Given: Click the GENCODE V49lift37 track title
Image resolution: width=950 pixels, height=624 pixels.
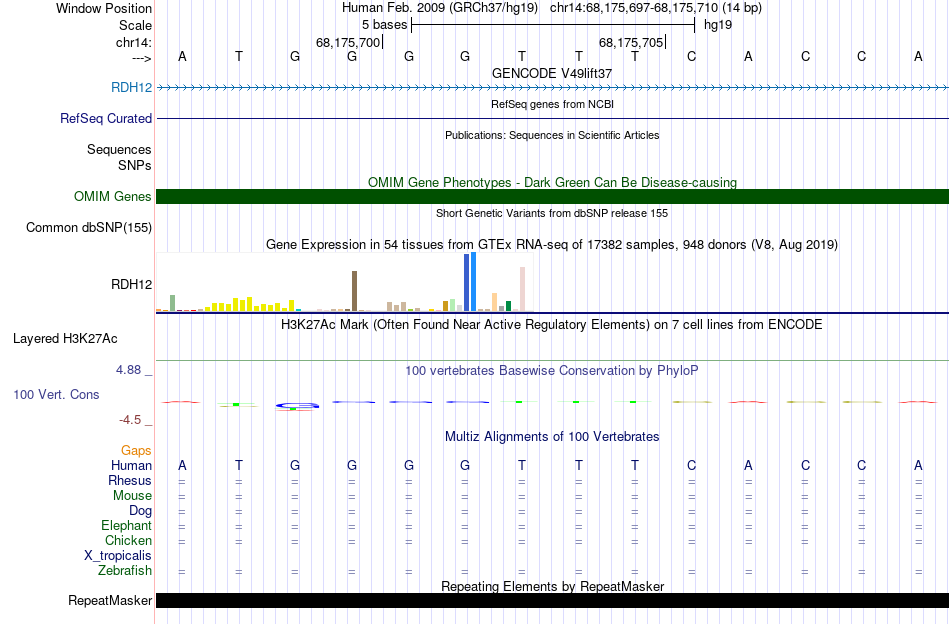Looking at the screenshot, I should coord(552,73).
